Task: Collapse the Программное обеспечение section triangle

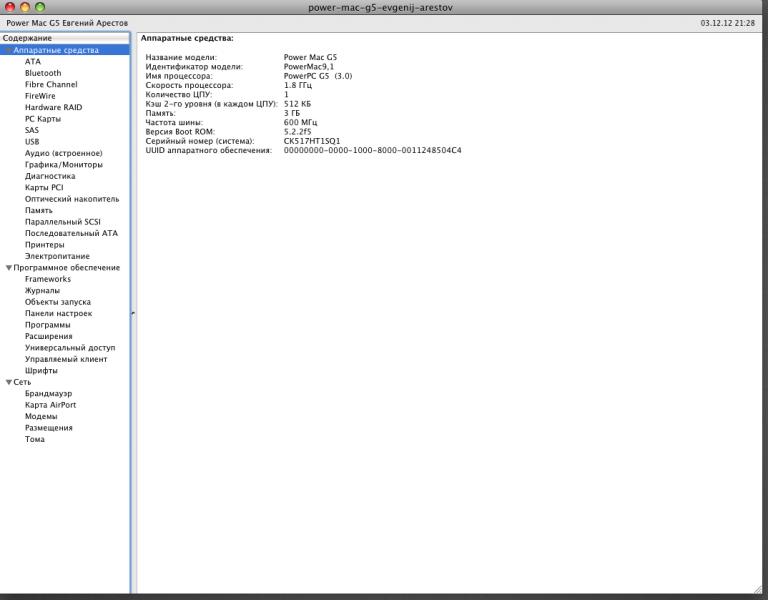Action: (8, 268)
